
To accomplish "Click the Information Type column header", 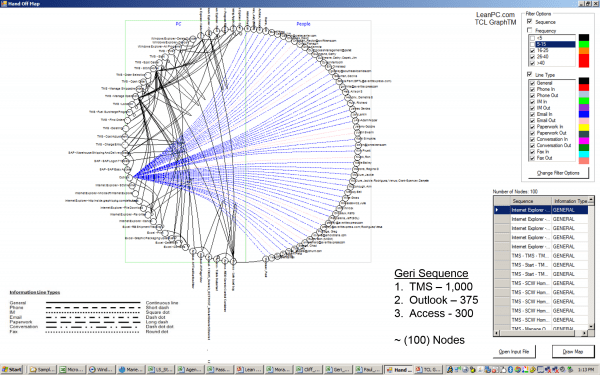I will [570, 201].
